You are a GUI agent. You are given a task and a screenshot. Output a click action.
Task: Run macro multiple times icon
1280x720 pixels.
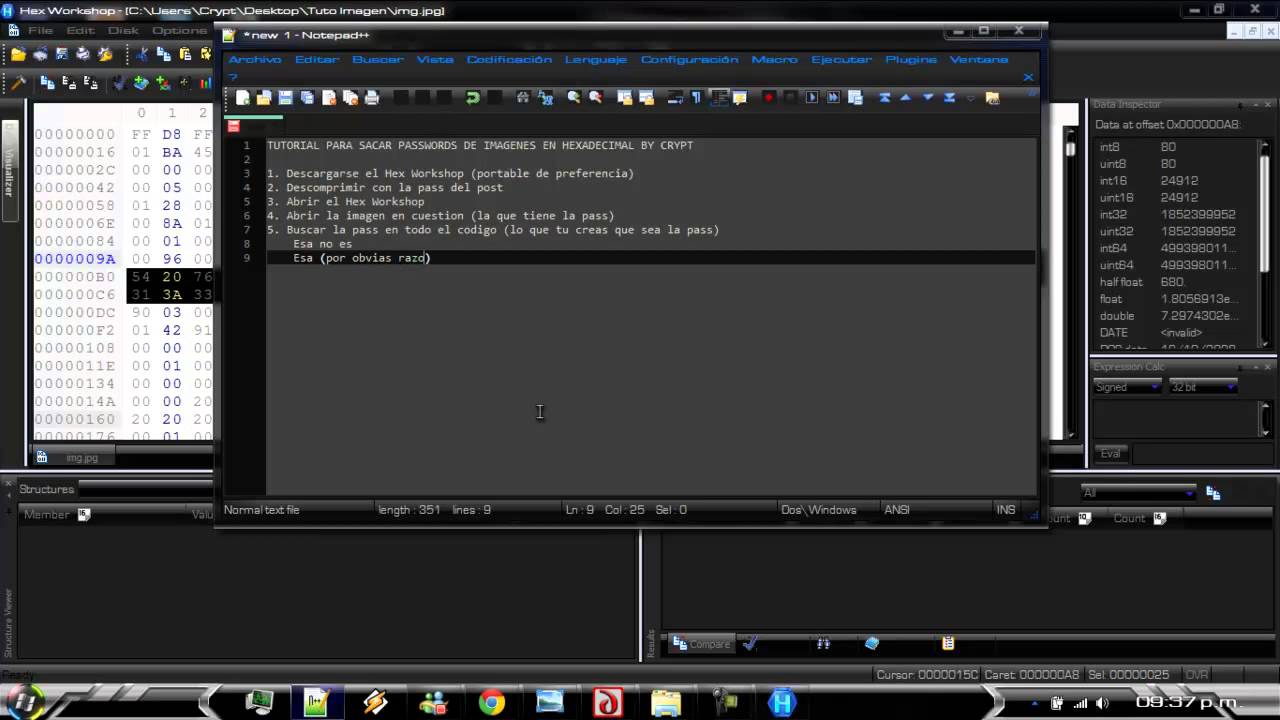(834, 97)
